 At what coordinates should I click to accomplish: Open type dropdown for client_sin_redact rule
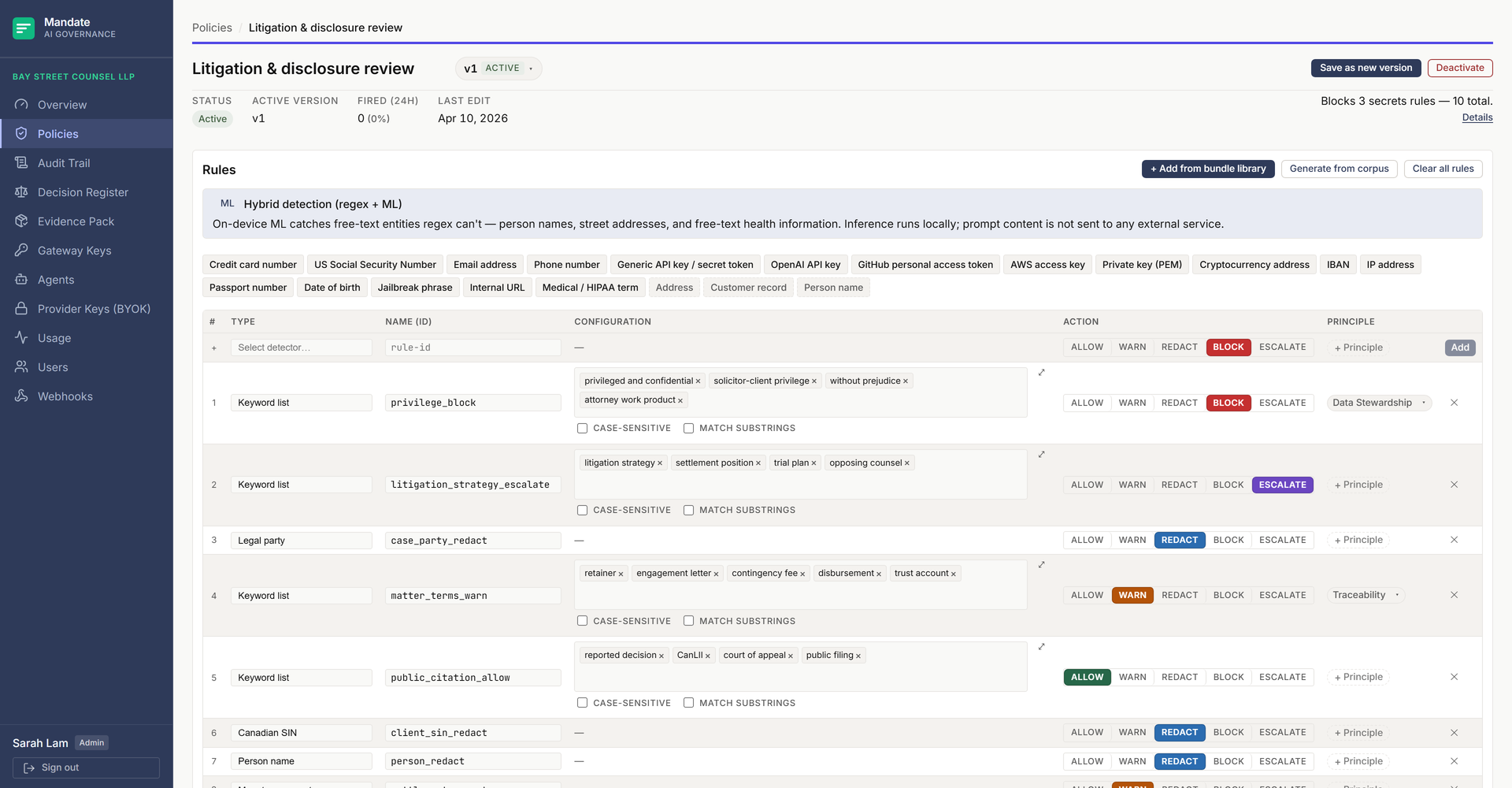tap(301, 733)
